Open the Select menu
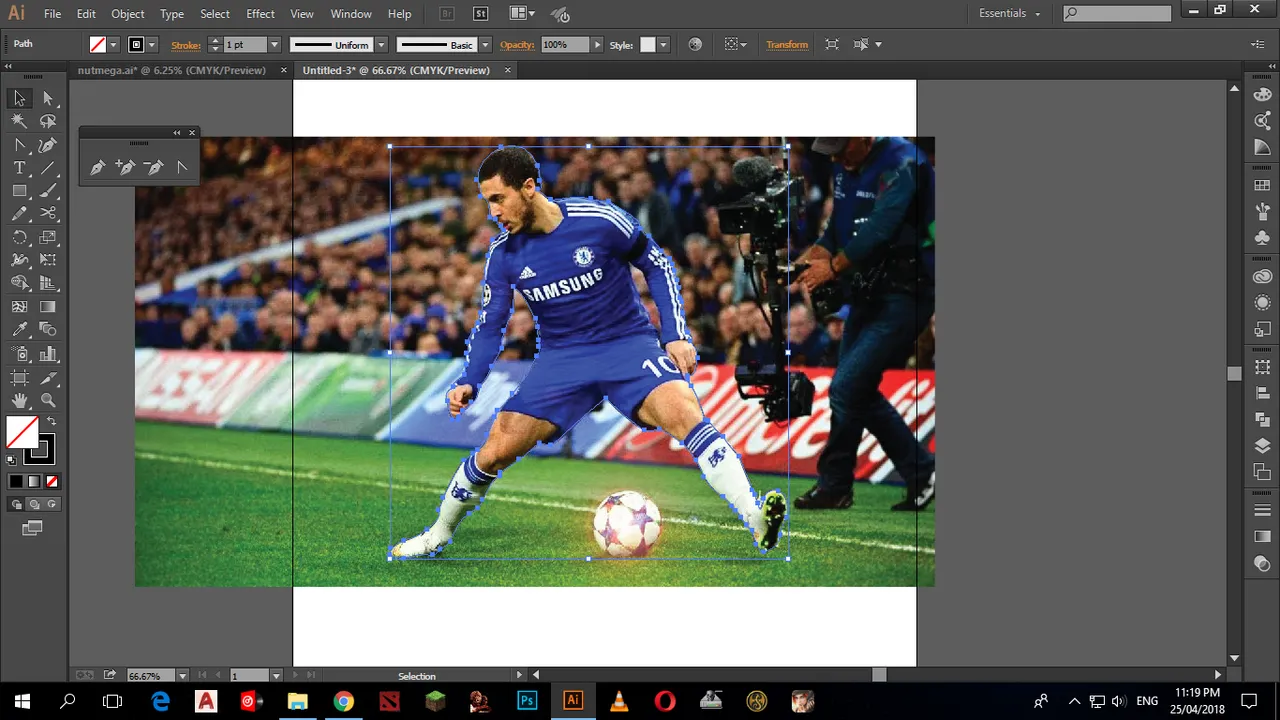This screenshot has height=720, width=1280. click(x=215, y=14)
